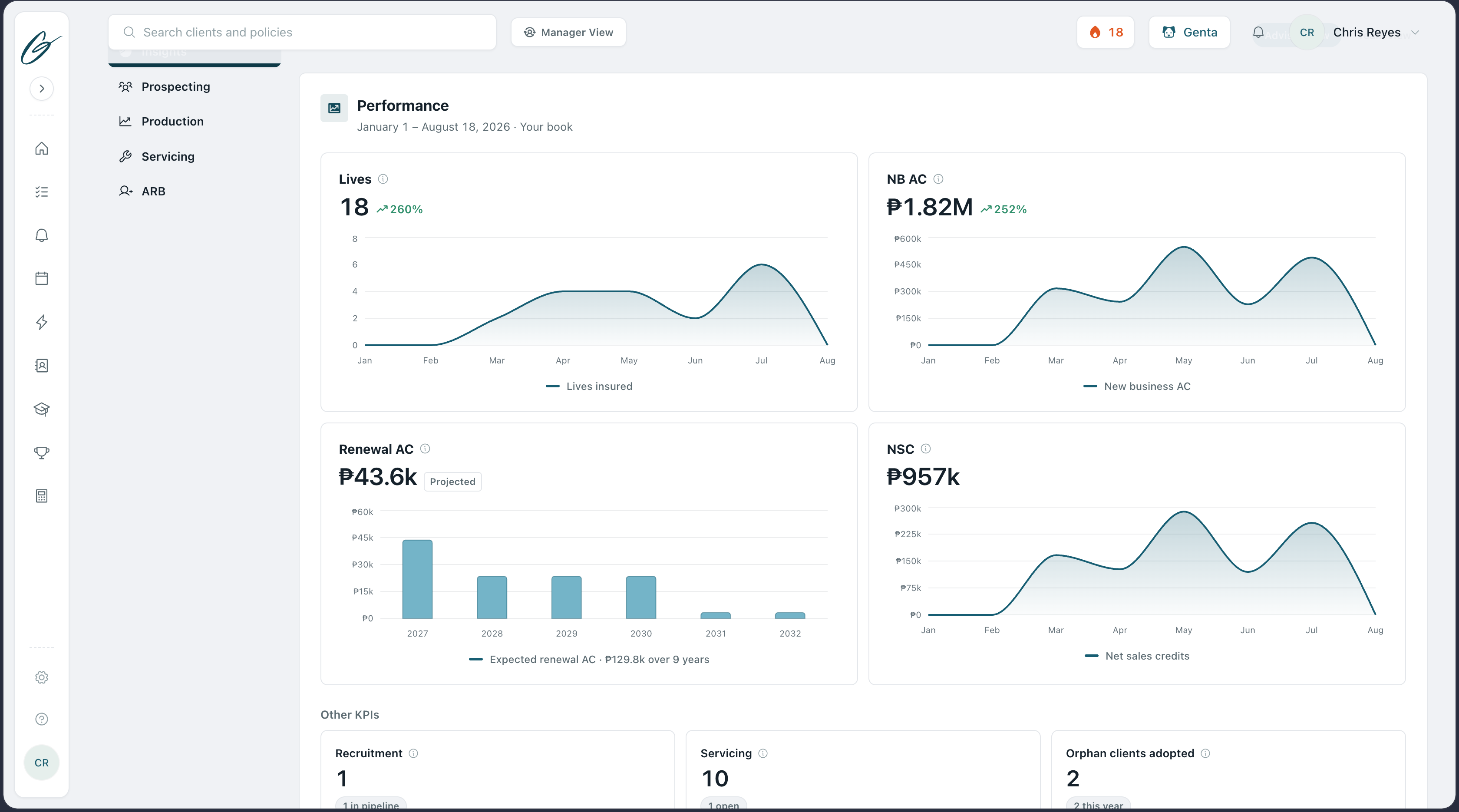This screenshot has width=1459, height=812.
Task: Open the graduation cap training icon
Action: pyautogui.click(x=41, y=409)
